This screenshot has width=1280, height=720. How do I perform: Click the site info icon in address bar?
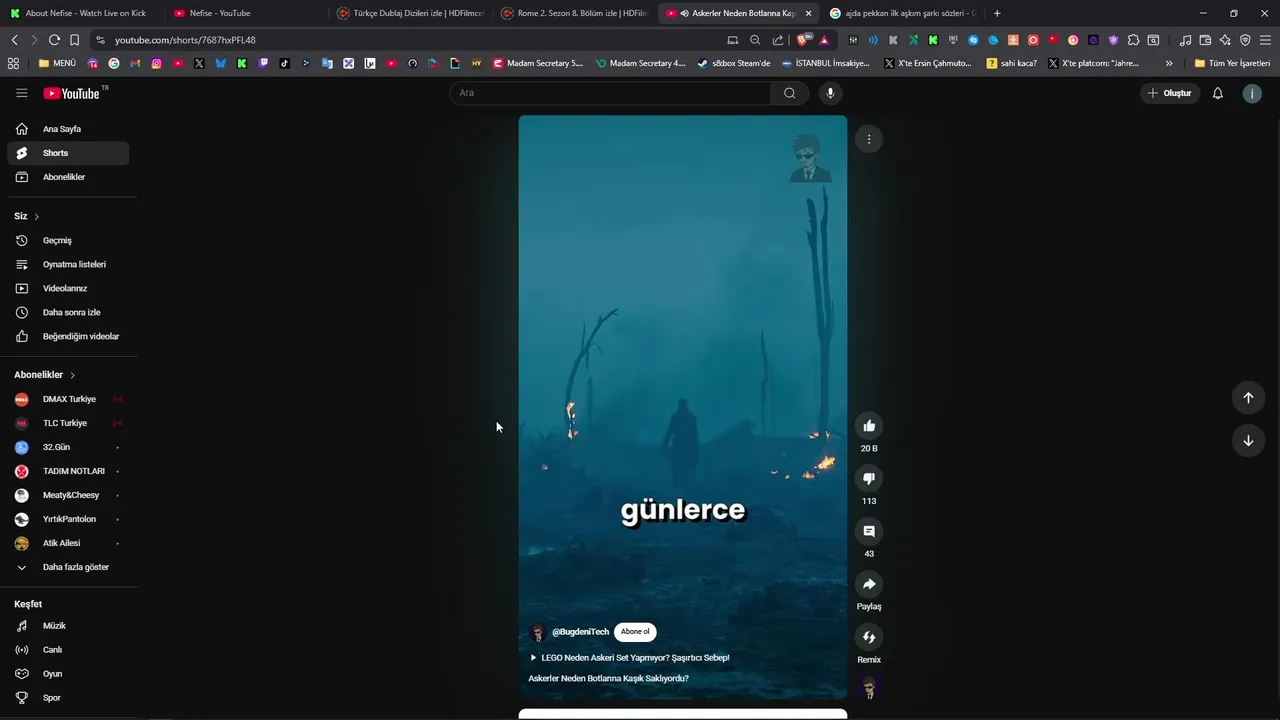99,40
